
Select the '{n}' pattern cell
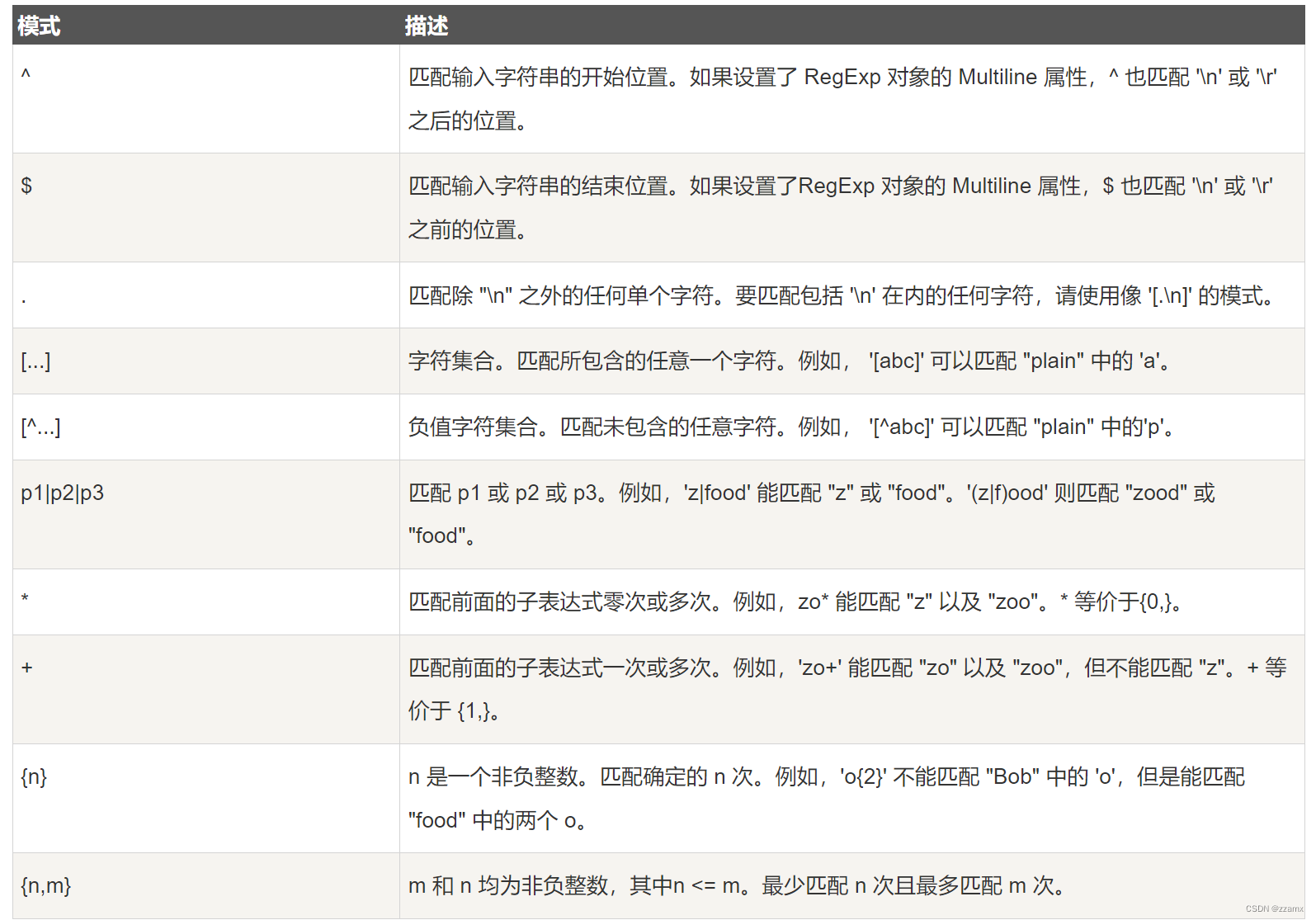[206, 799]
